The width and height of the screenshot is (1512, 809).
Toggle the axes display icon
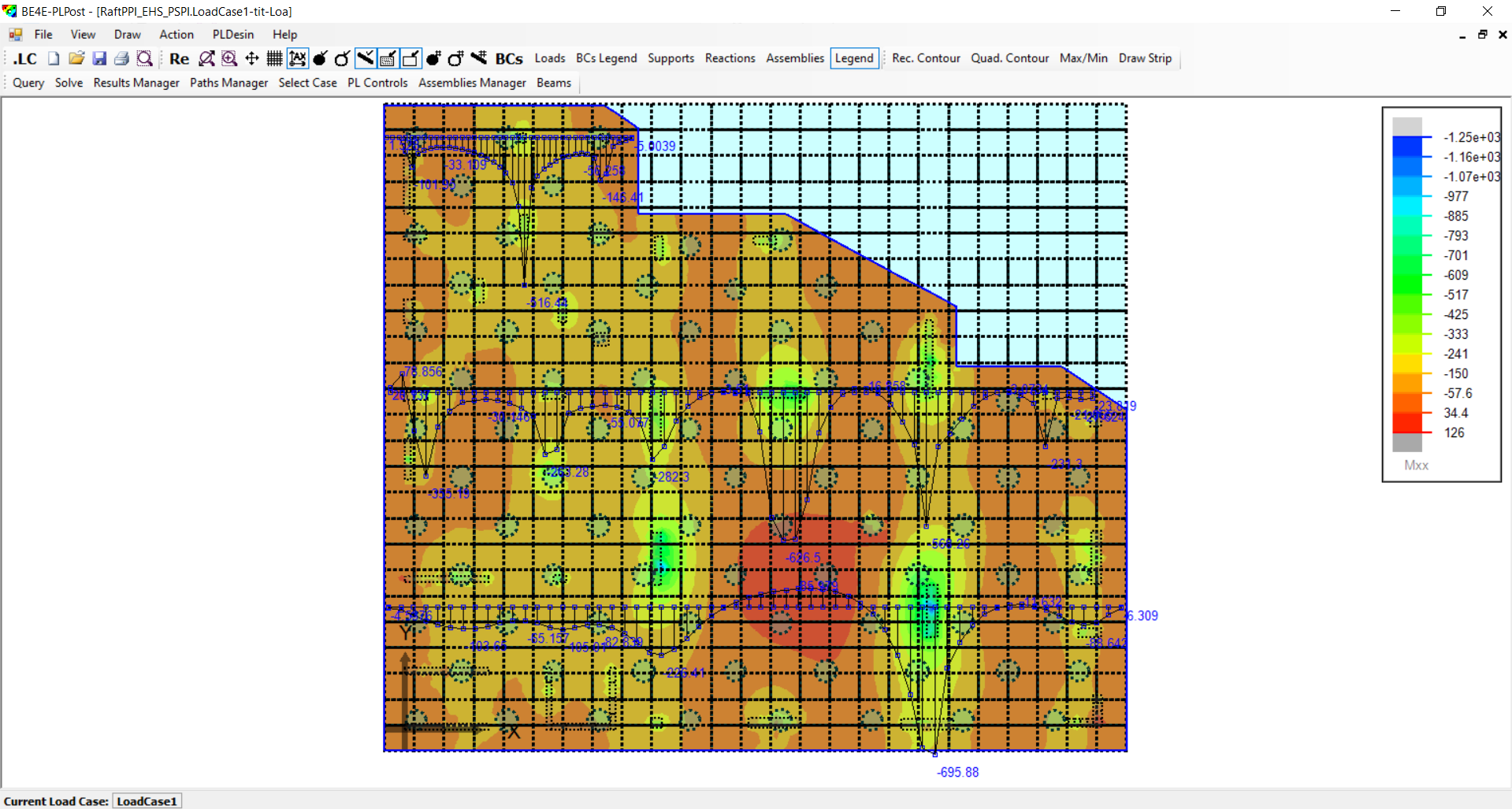(x=297, y=58)
